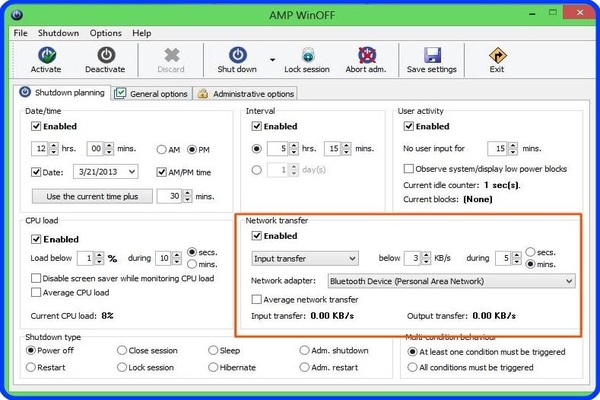
Task: Select the Interval day(s) radio button
Action: coord(257,170)
